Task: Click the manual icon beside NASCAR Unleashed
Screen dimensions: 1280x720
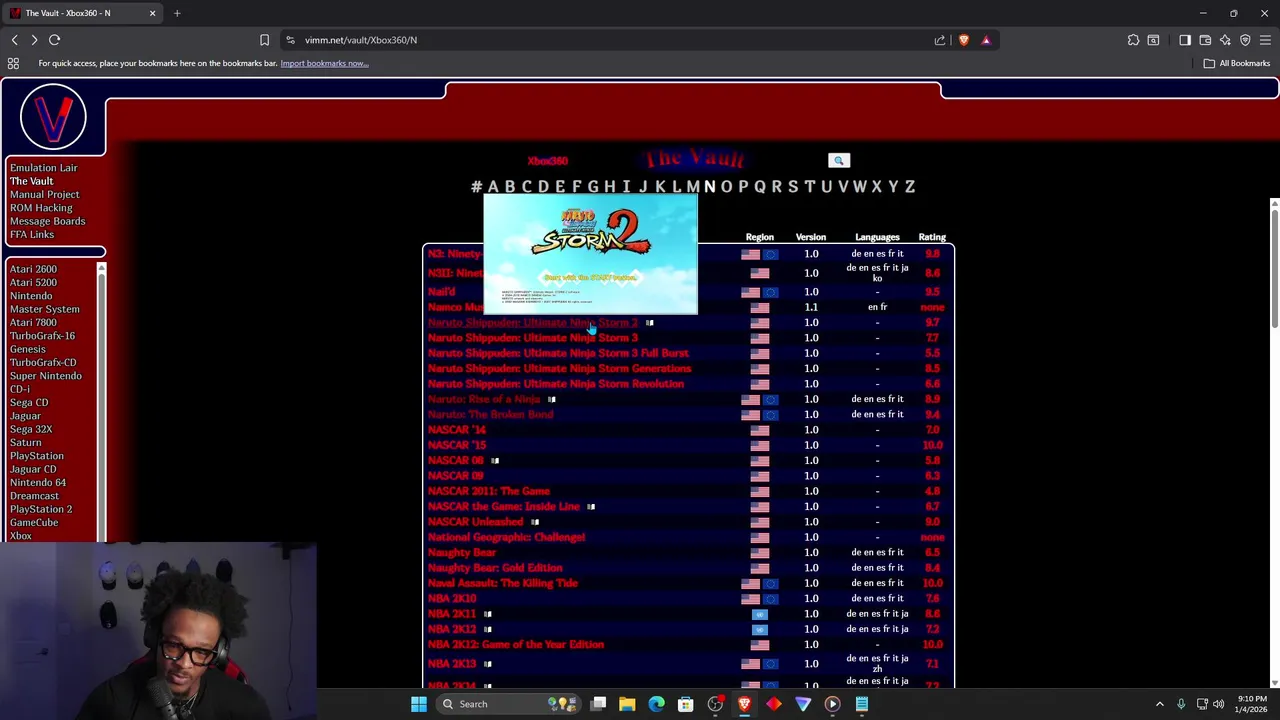Action: pos(535,522)
